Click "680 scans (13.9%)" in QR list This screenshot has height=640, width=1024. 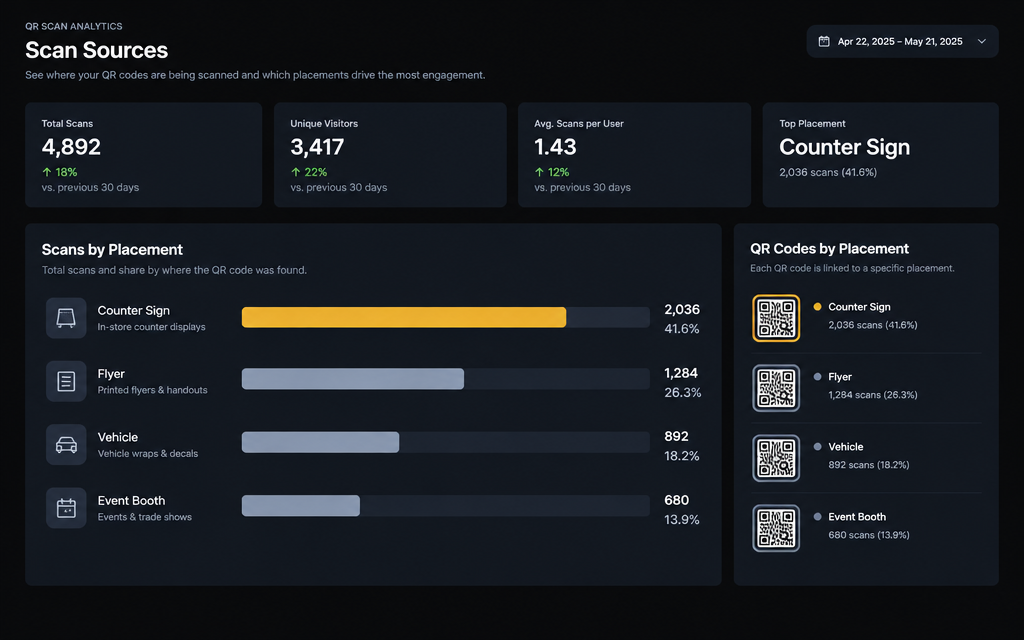(869, 535)
